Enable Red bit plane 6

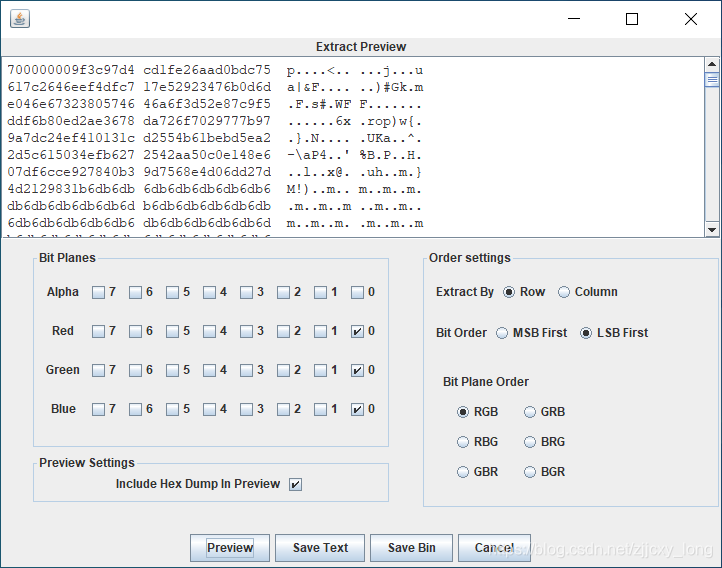[135, 331]
